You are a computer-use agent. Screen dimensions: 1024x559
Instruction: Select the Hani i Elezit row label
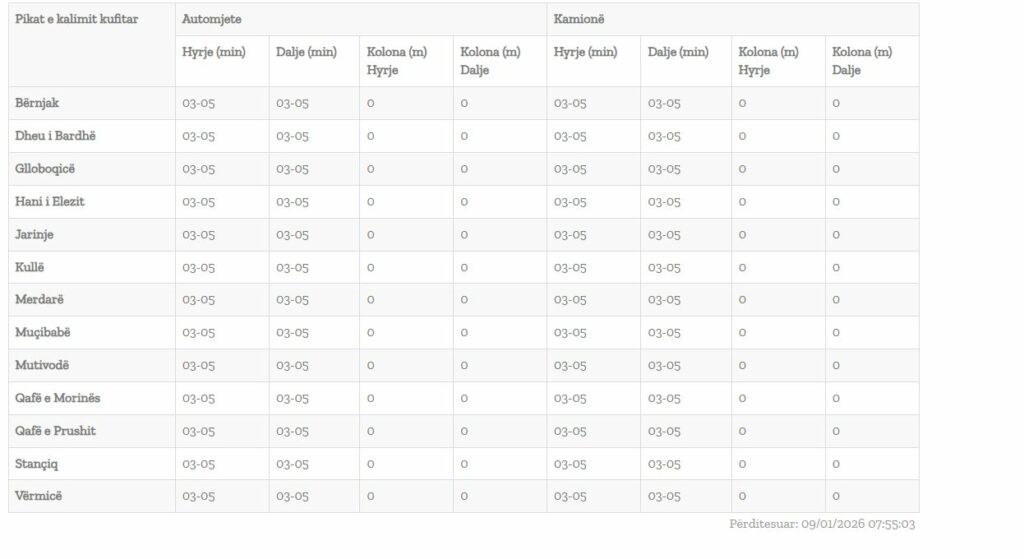50,202
